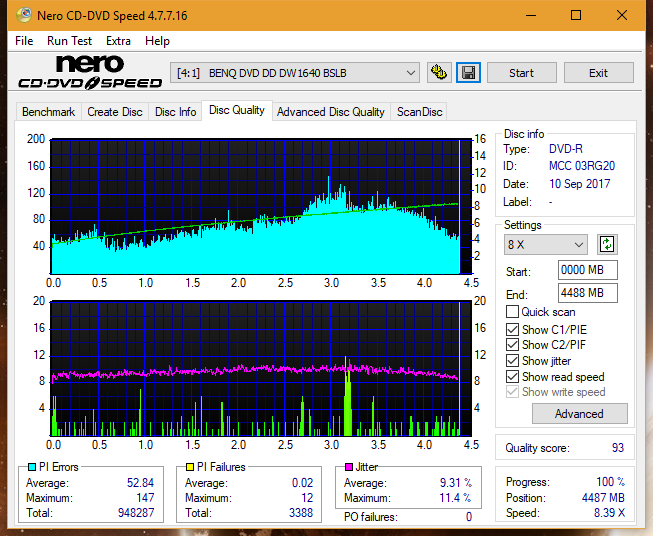Click PI Failures maximum 12
Image resolution: width=653 pixels, height=536 pixels.
coord(307,498)
